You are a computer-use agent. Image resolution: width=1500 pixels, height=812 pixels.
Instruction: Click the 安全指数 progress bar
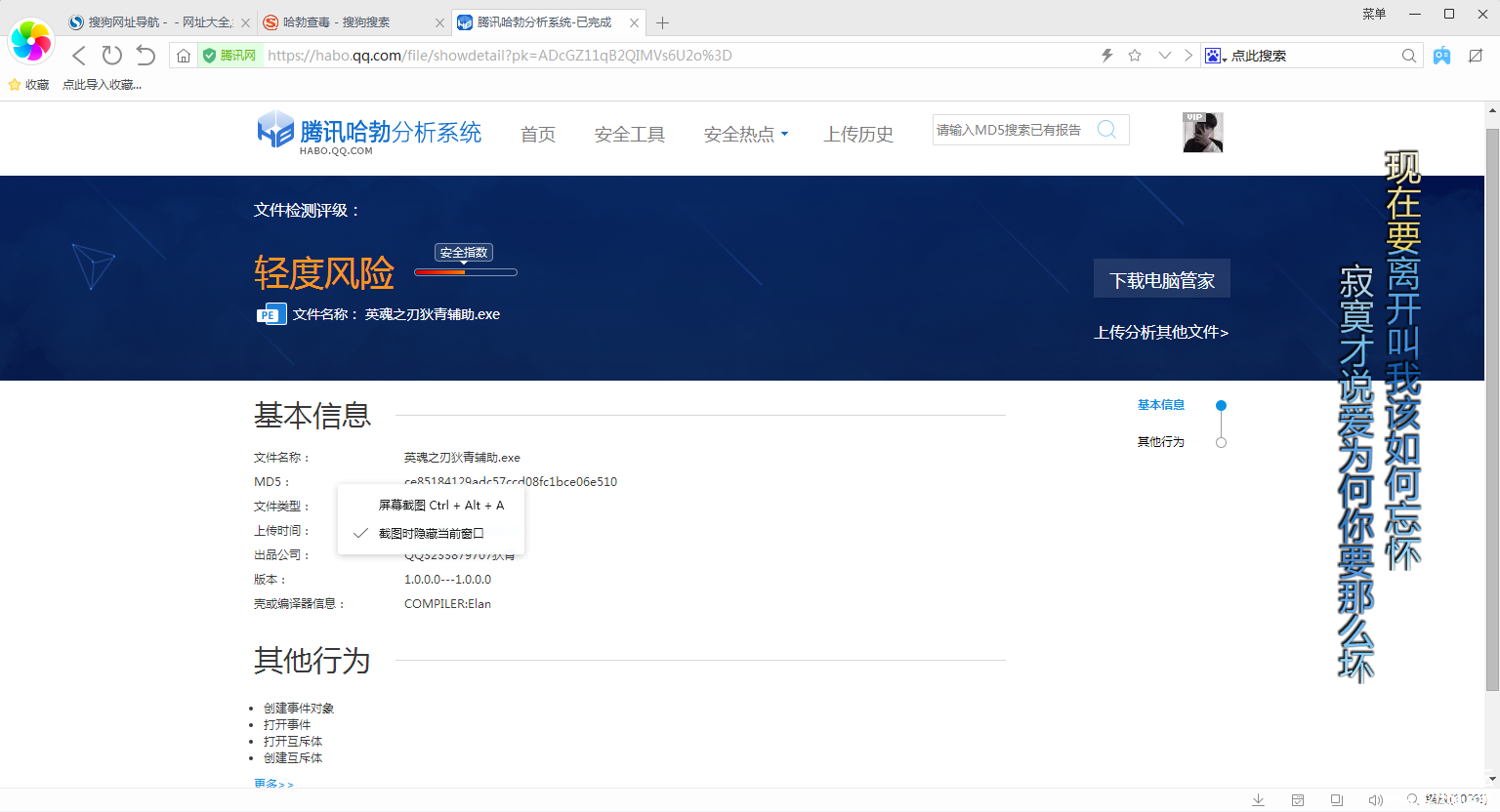pyautogui.click(x=466, y=272)
